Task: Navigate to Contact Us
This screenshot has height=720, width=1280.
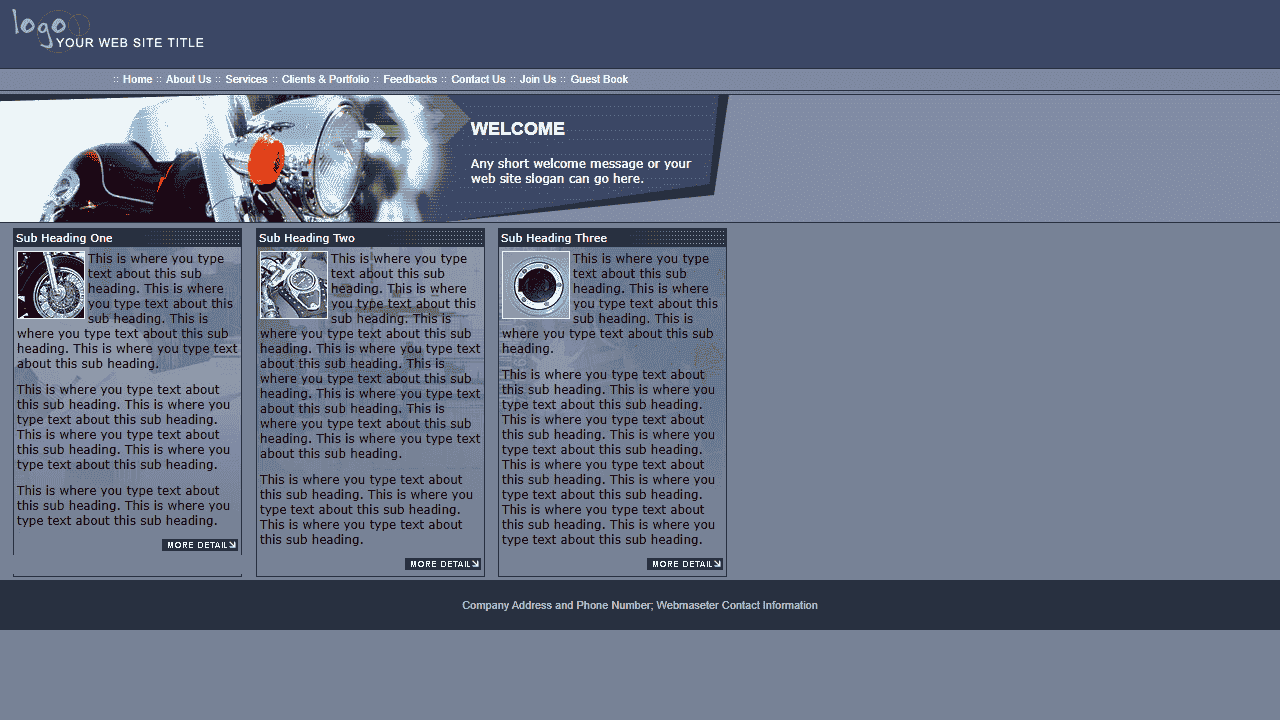Action: [x=478, y=80]
